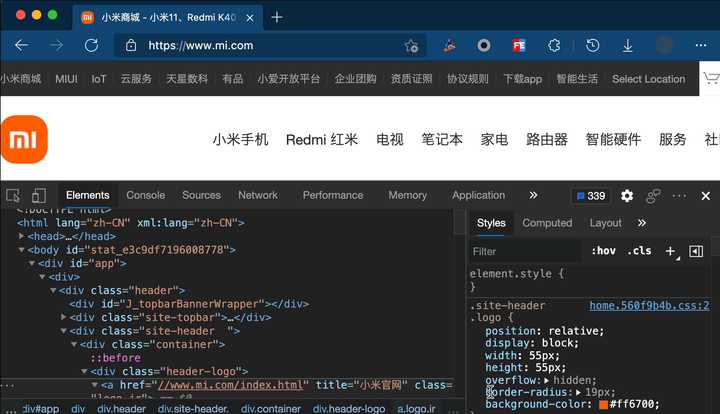
Task: Collapse the body element node
Action: click(21, 250)
